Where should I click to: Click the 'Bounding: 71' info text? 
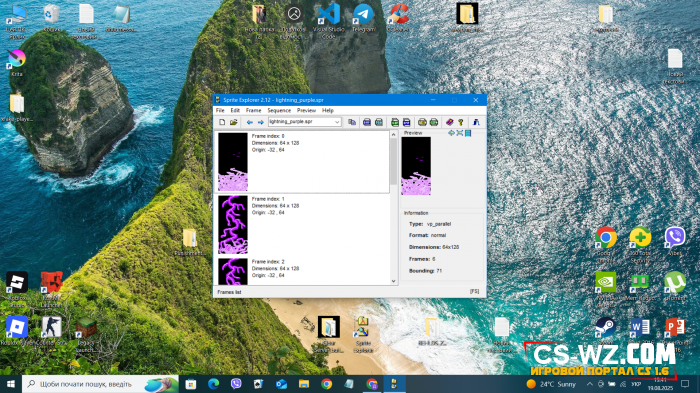tap(425, 271)
